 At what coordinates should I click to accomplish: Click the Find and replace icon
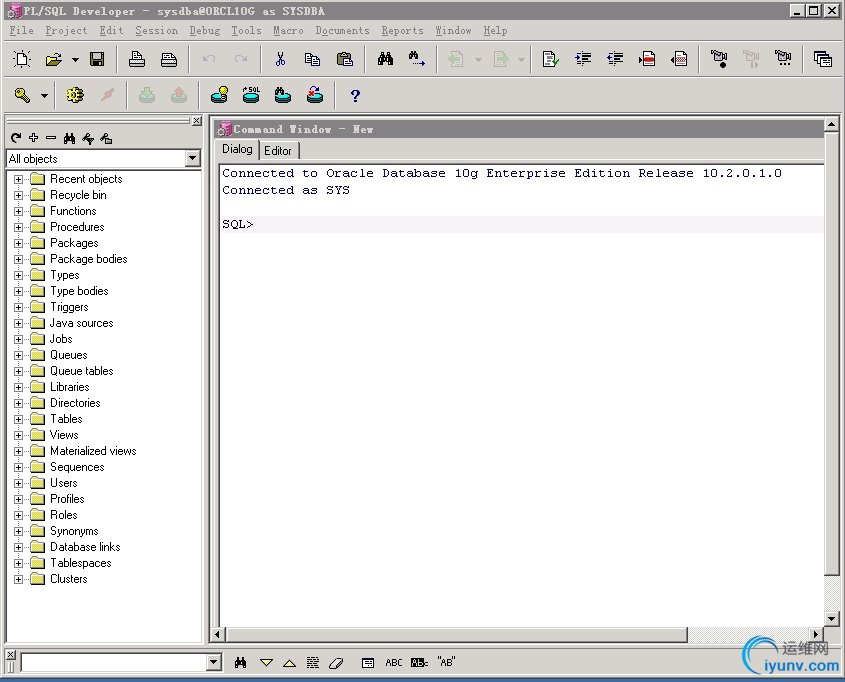coord(417,59)
